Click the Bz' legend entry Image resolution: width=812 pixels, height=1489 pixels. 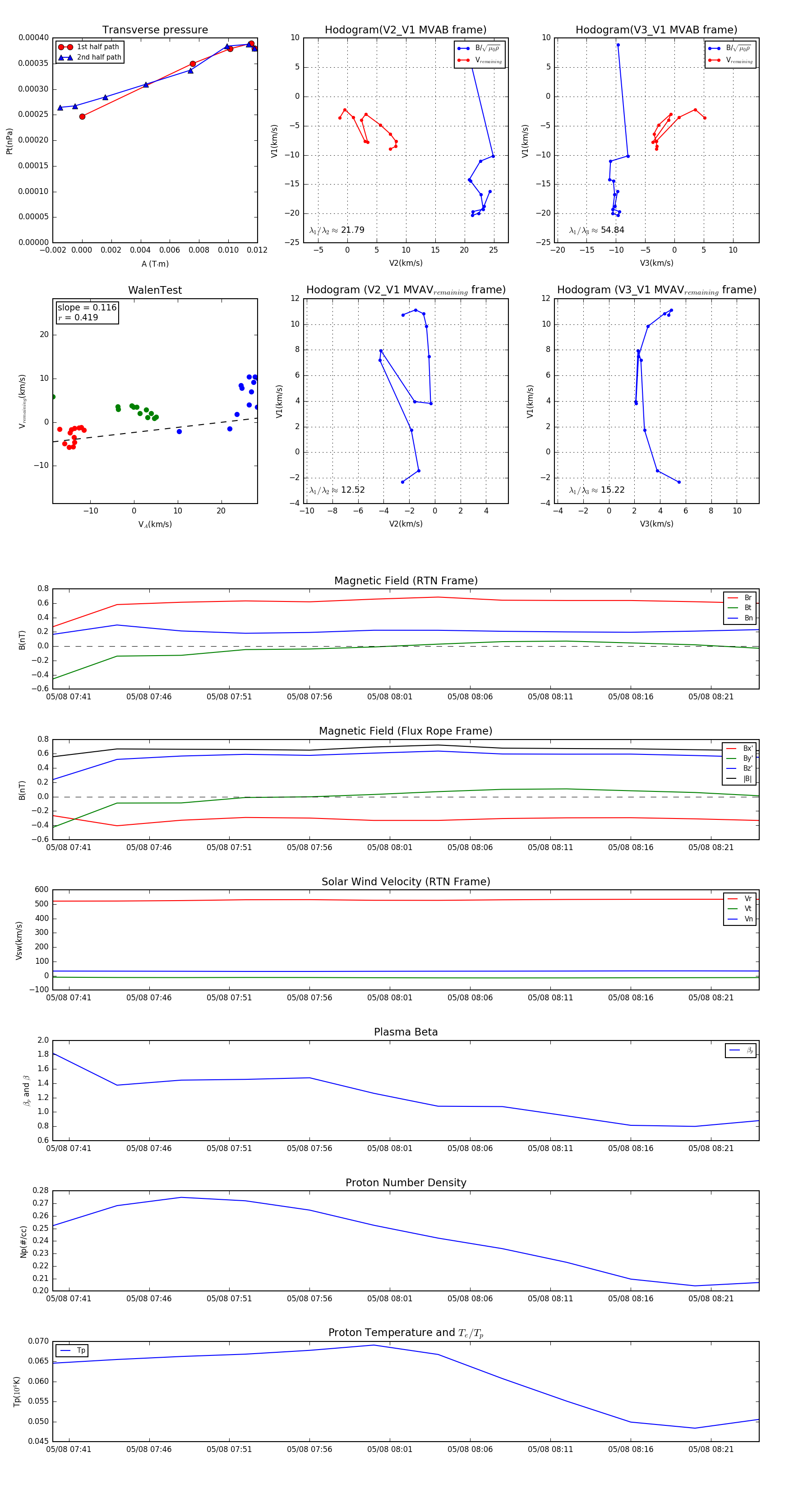coord(739,768)
